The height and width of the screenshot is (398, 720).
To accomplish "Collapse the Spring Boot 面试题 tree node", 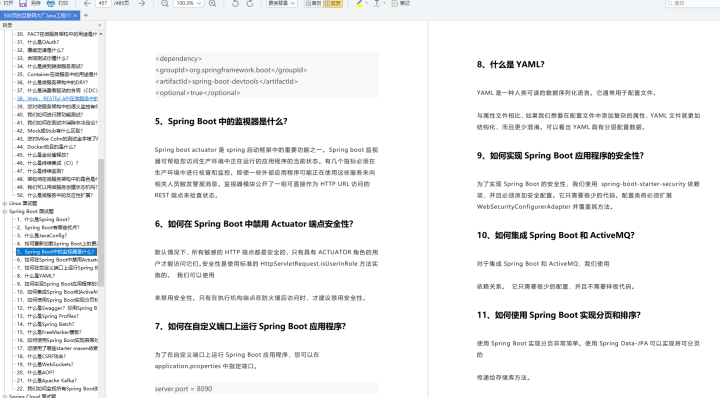I will 5,212.
